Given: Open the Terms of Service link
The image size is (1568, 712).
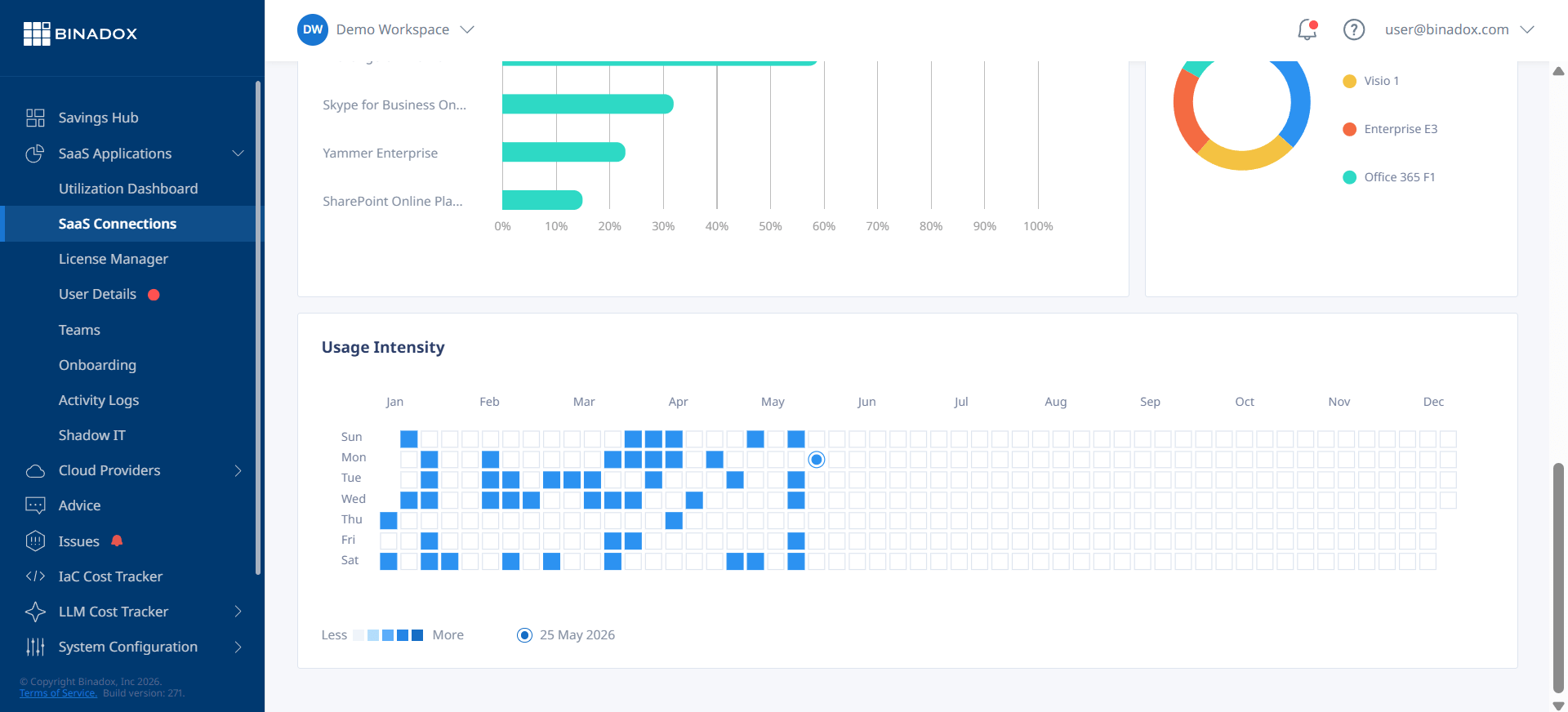Looking at the screenshot, I should tap(58, 693).
